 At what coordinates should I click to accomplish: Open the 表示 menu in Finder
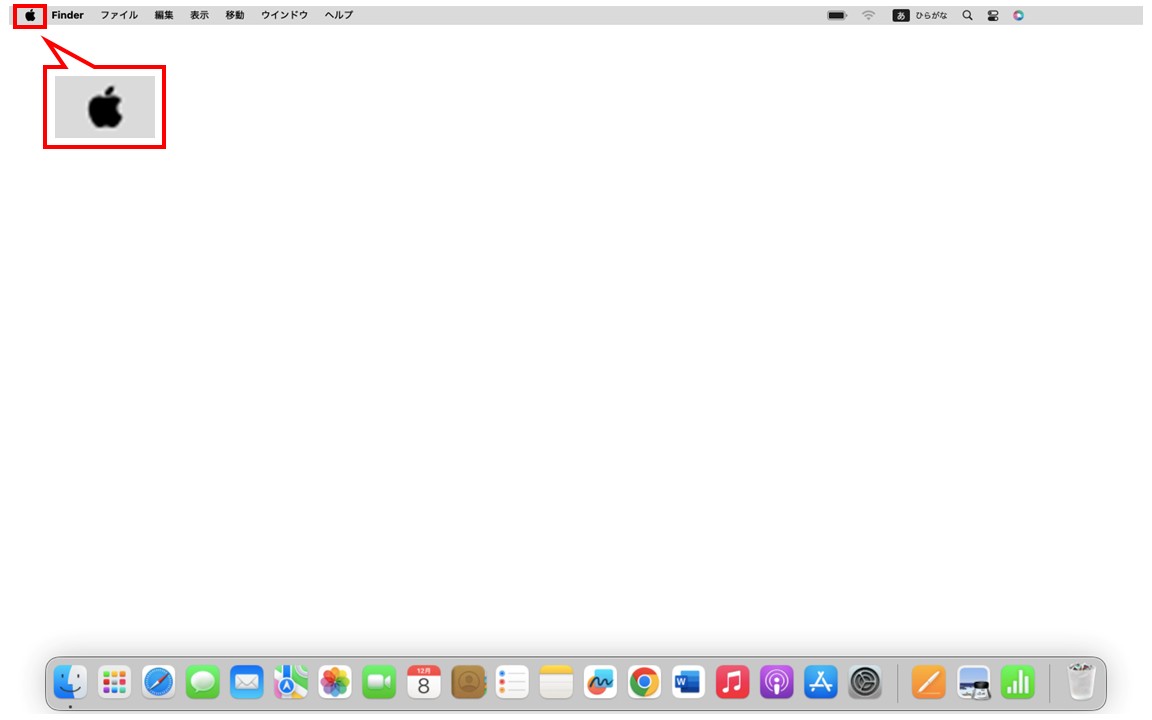(198, 15)
